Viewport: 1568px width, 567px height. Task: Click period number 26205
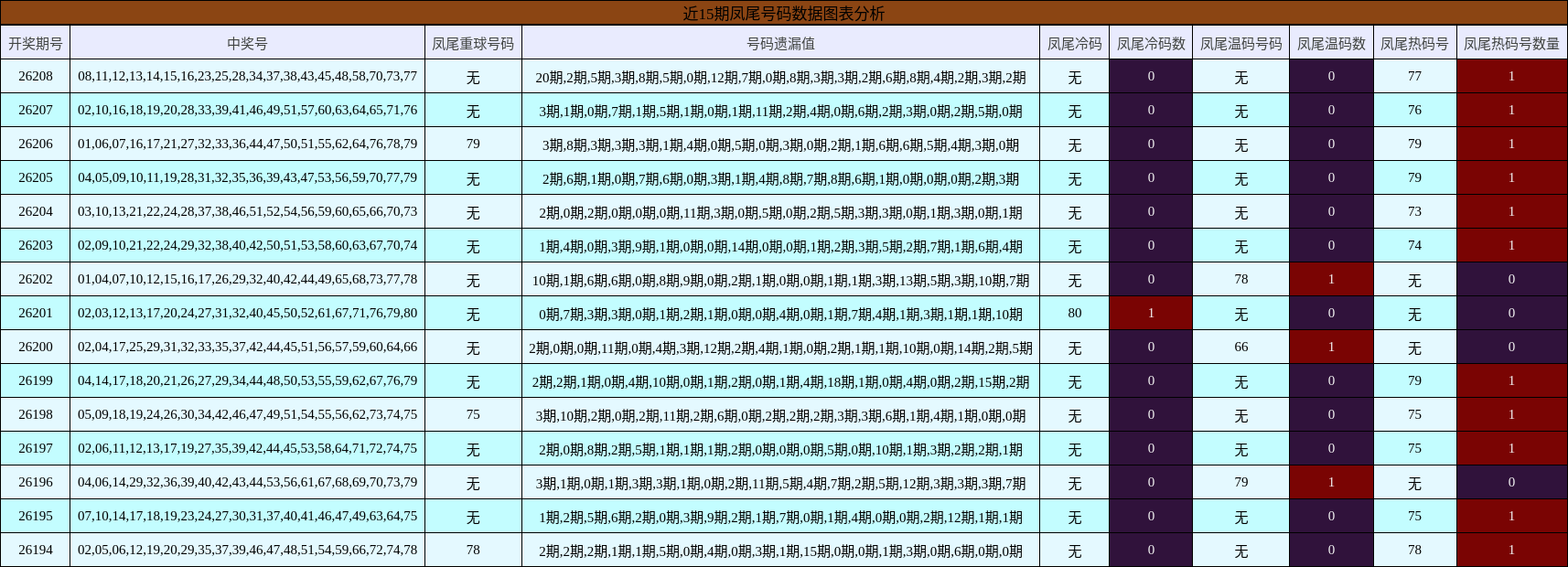(x=36, y=178)
